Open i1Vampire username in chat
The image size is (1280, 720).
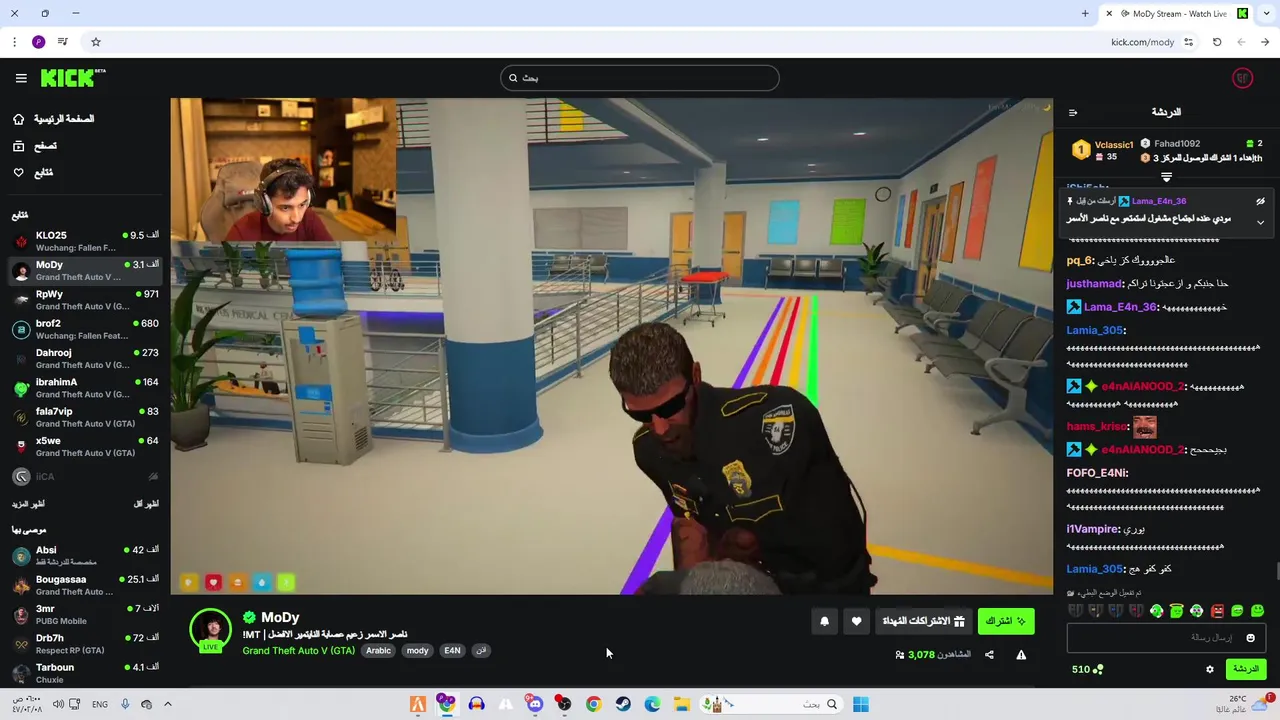[x=1093, y=529]
